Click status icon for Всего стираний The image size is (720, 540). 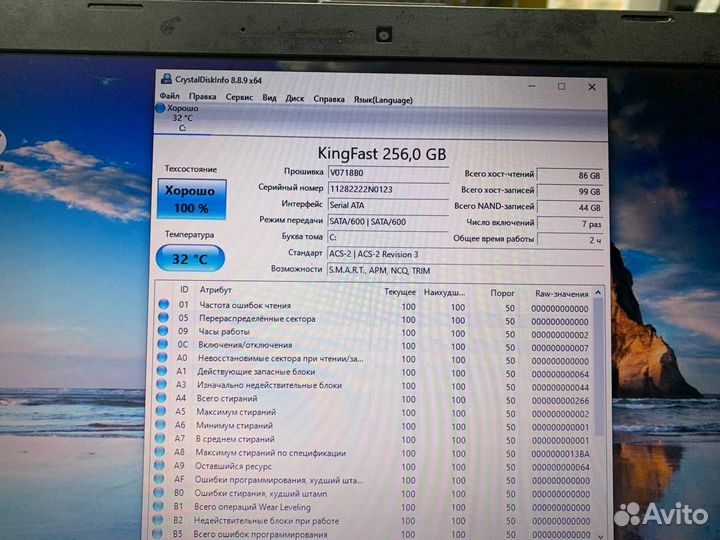click(x=161, y=398)
